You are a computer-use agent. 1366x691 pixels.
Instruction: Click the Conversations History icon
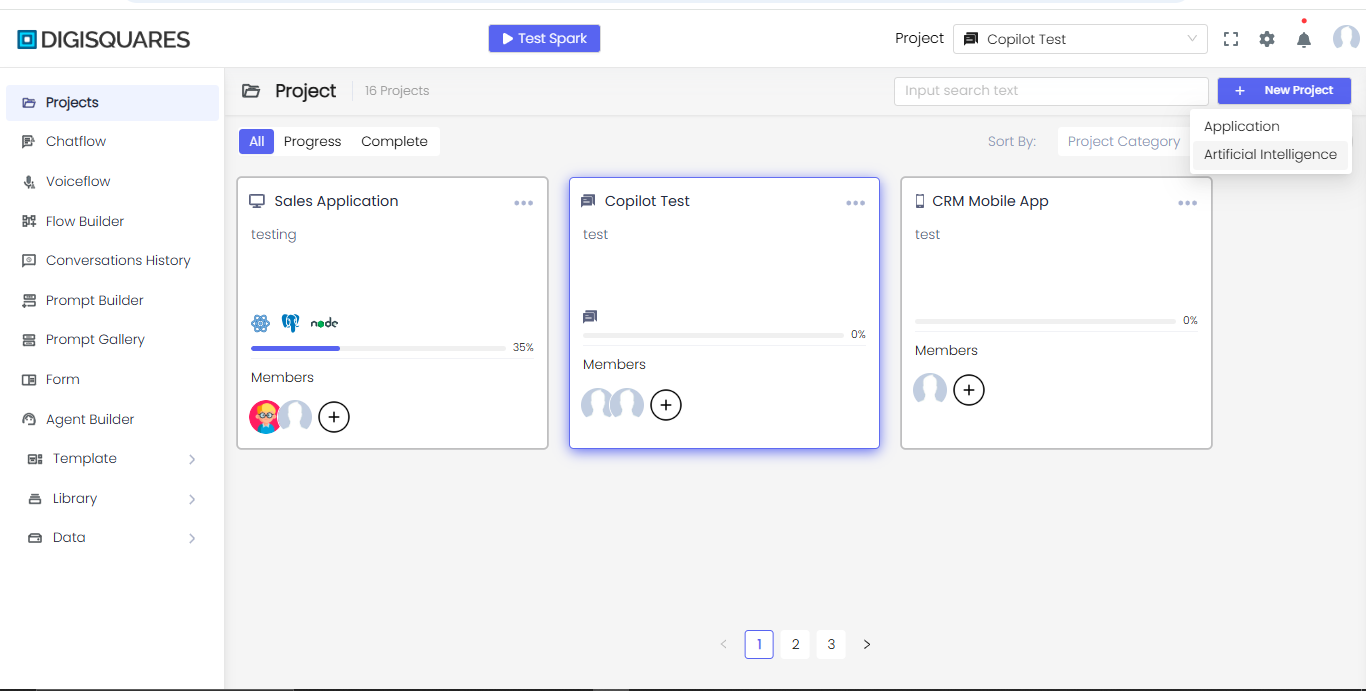tap(29, 261)
